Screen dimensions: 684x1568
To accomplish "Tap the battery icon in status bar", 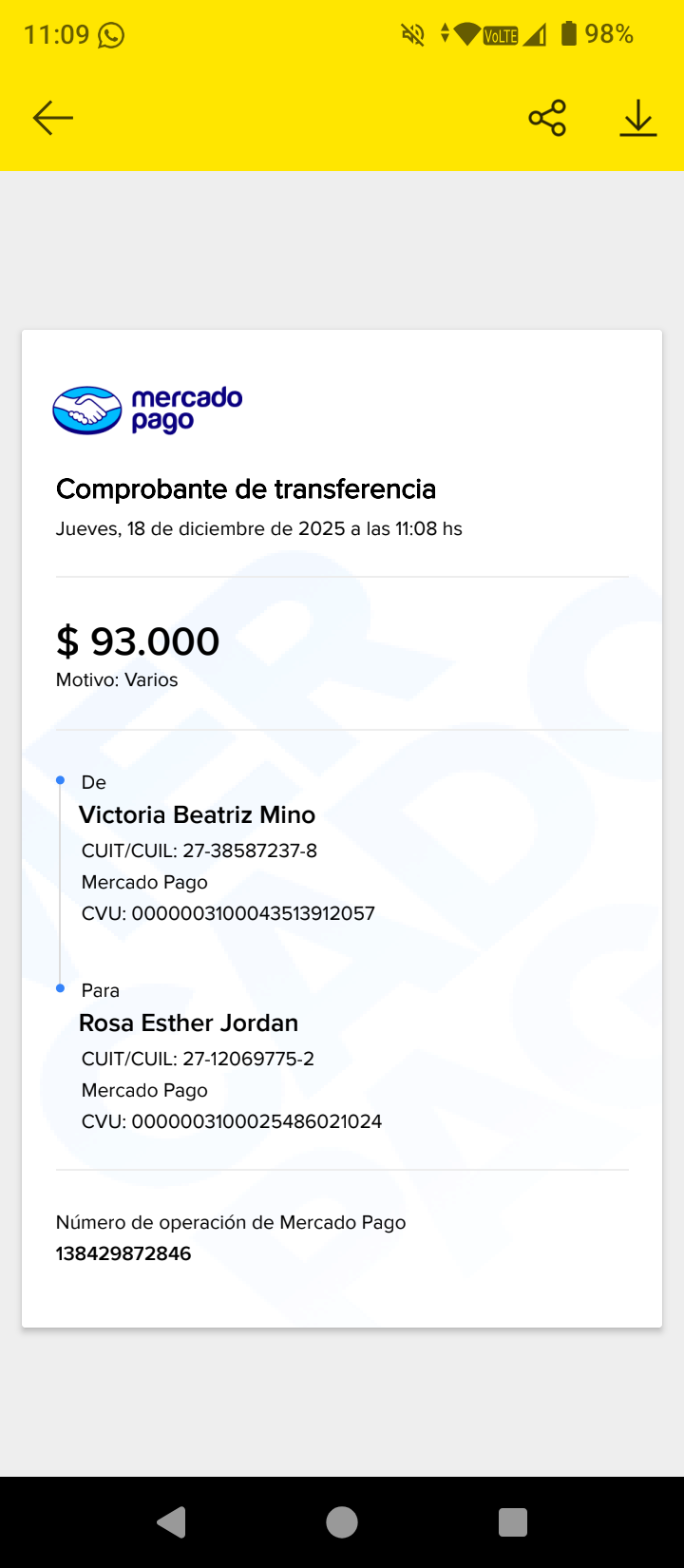I will (x=569, y=34).
